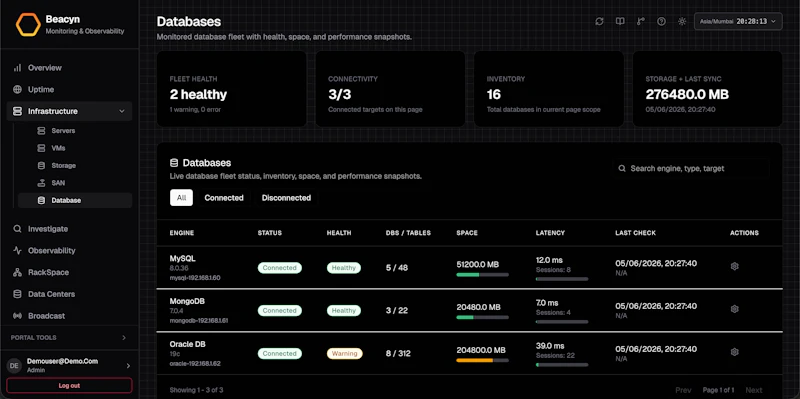Screen dimensions: 800x399
Task: Open Storage under Infrastructure
Action: coord(76,165)
